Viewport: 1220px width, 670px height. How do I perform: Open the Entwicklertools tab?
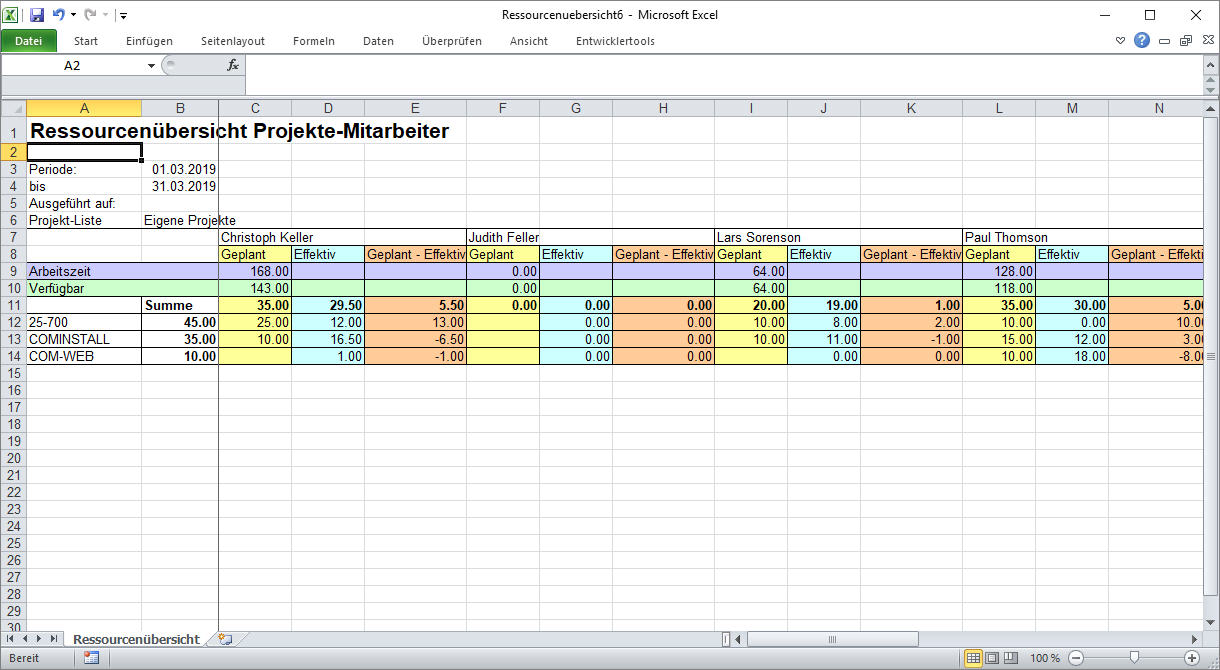[x=616, y=41]
